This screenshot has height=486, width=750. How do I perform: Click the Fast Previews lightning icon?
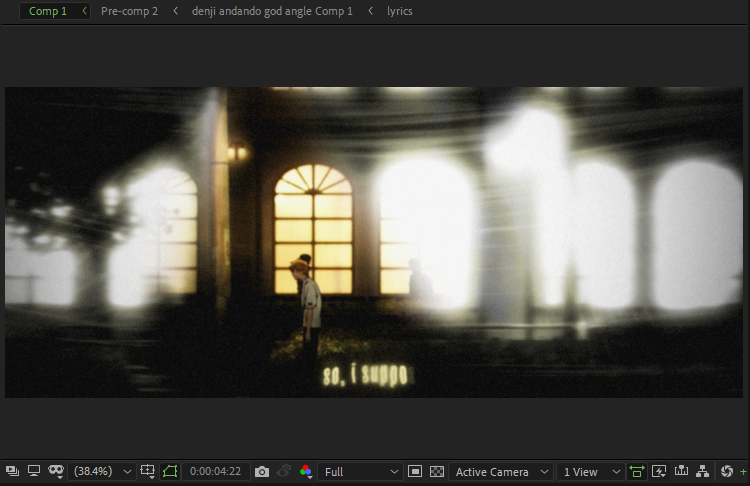(x=659, y=472)
